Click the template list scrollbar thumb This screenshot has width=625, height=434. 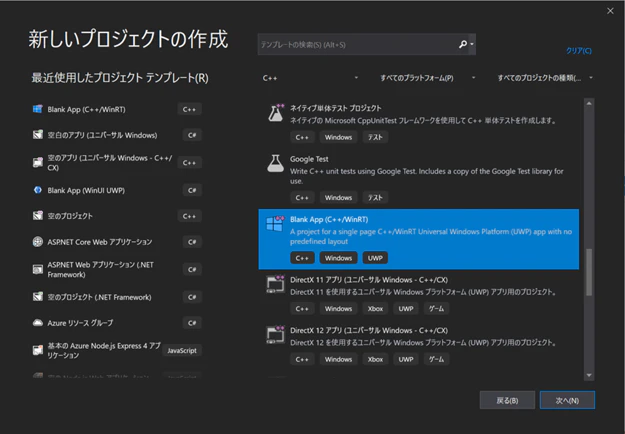tap(589, 273)
